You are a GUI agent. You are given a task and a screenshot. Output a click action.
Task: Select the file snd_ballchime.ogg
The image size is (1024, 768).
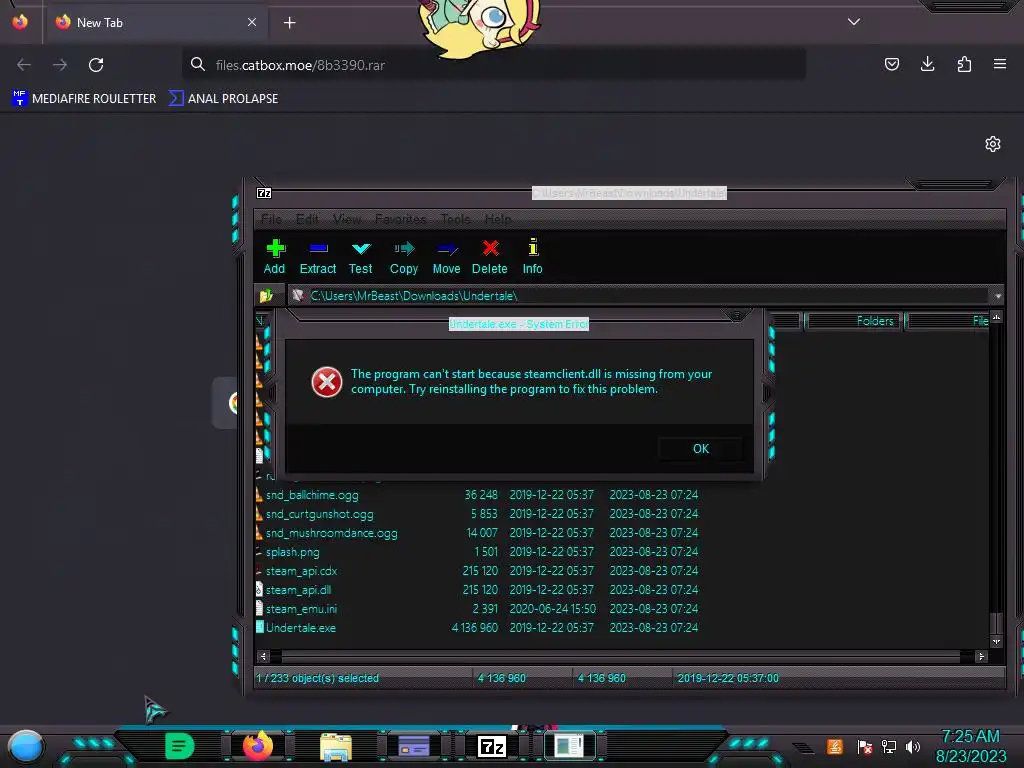pos(312,495)
